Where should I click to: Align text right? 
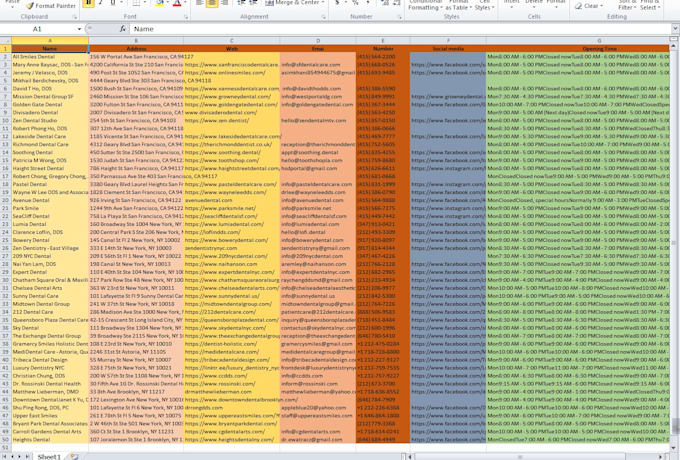(x=225, y=3)
